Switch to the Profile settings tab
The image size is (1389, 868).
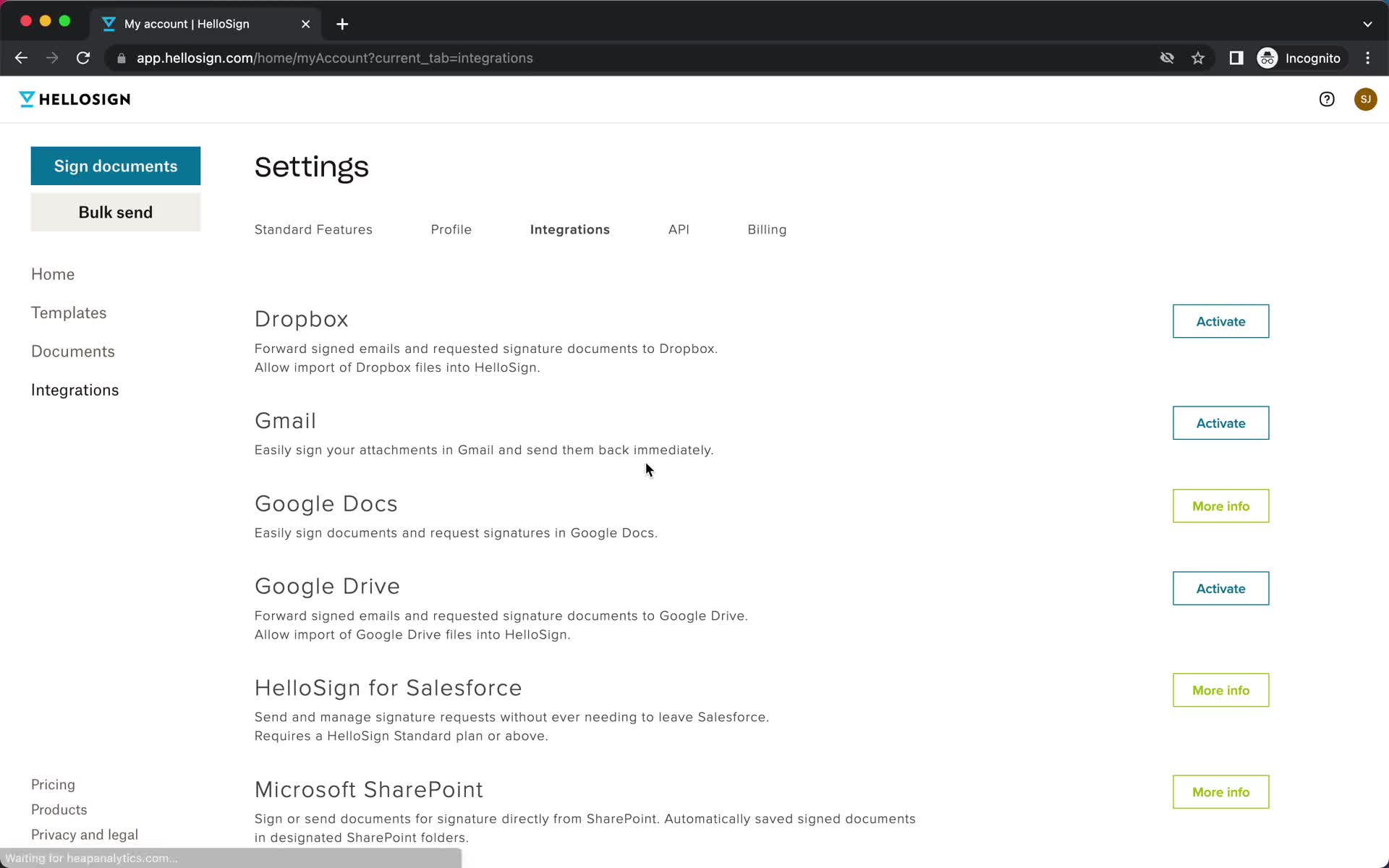coord(451,229)
